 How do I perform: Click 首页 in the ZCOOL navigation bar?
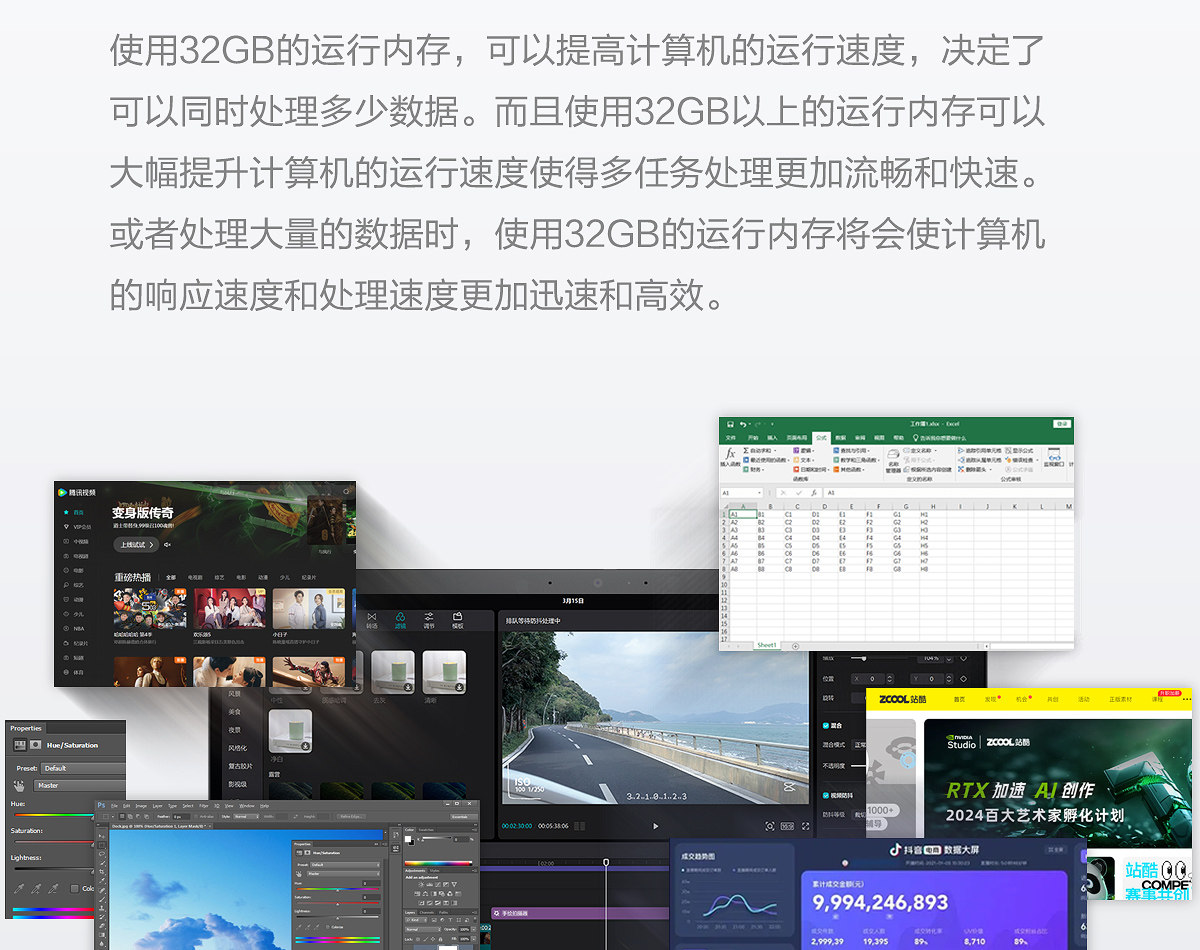[960, 700]
